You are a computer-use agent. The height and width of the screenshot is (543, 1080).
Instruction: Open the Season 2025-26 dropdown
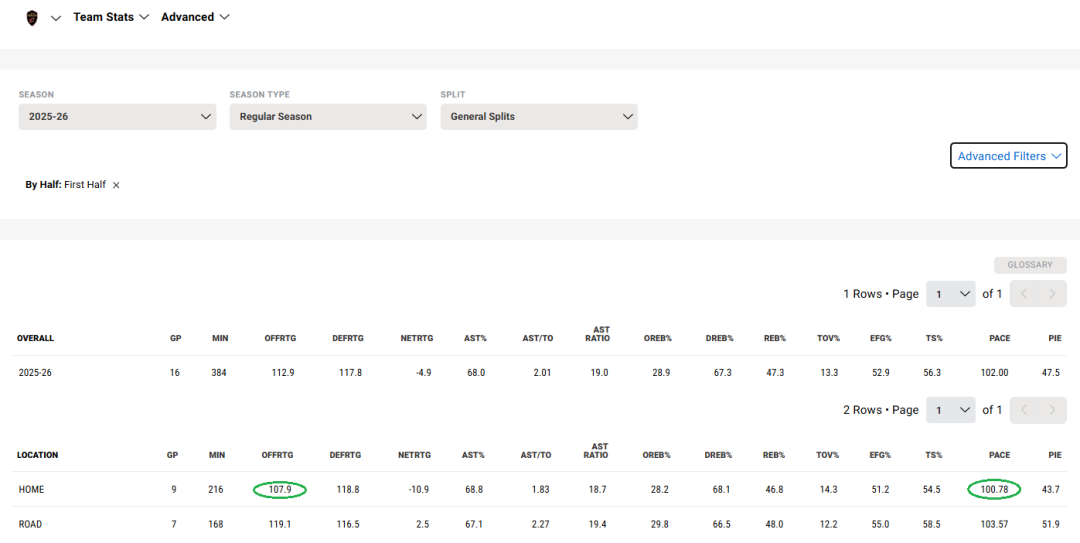117,117
